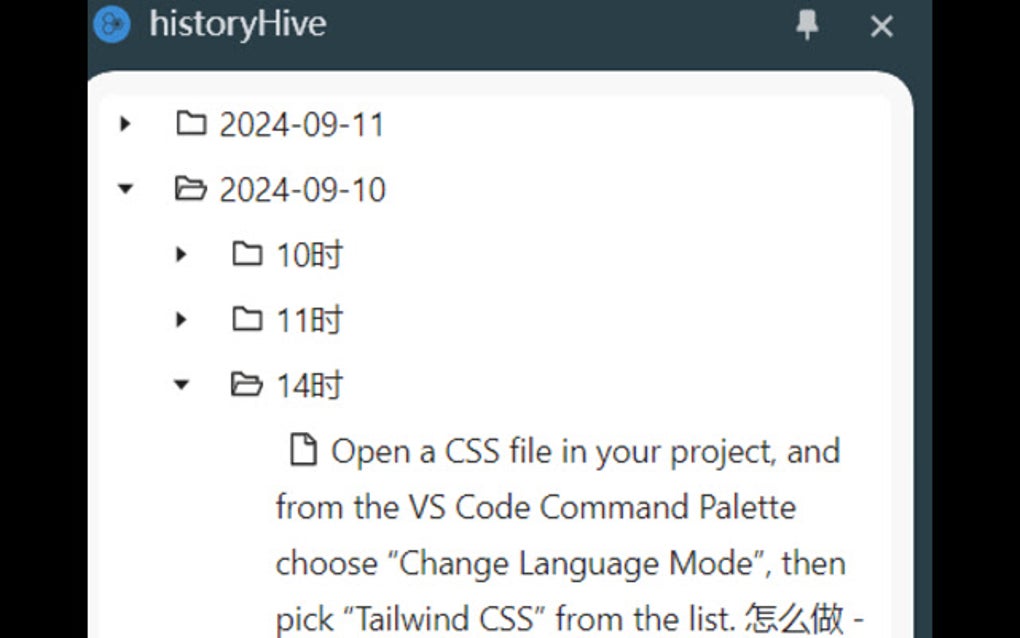Viewport: 1020px width, 638px height.
Task: Collapse the 2024-09-10 date group
Action: [x=126, y=189]
